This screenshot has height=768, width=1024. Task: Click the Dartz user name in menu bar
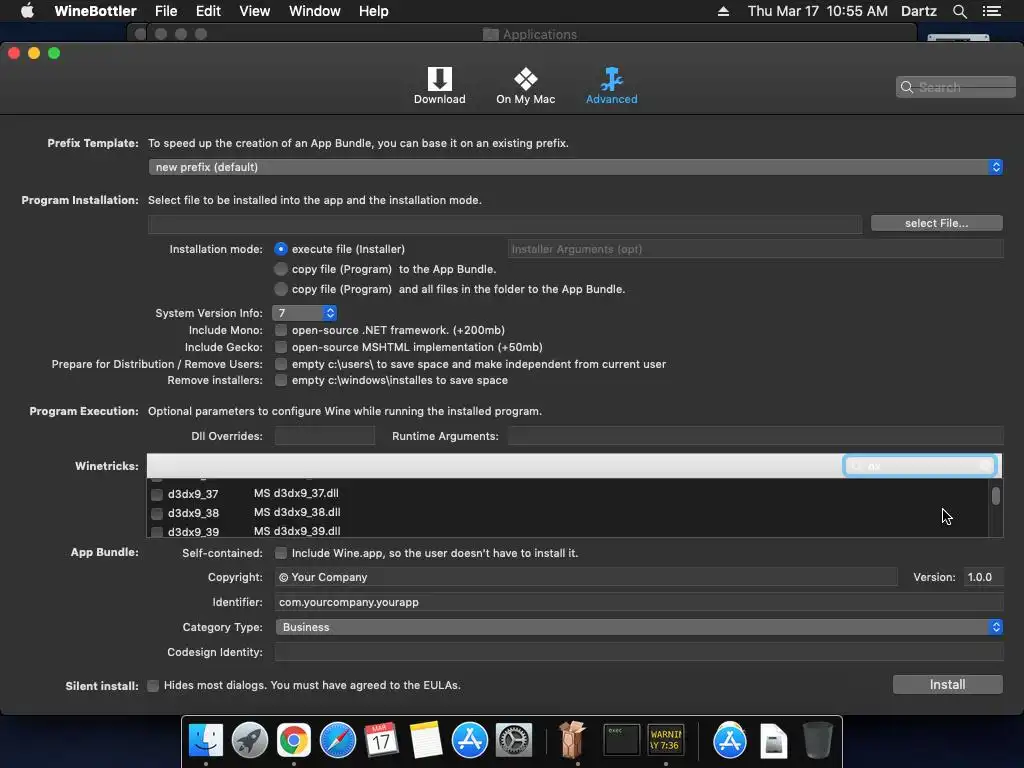click(x=919, y=11)
